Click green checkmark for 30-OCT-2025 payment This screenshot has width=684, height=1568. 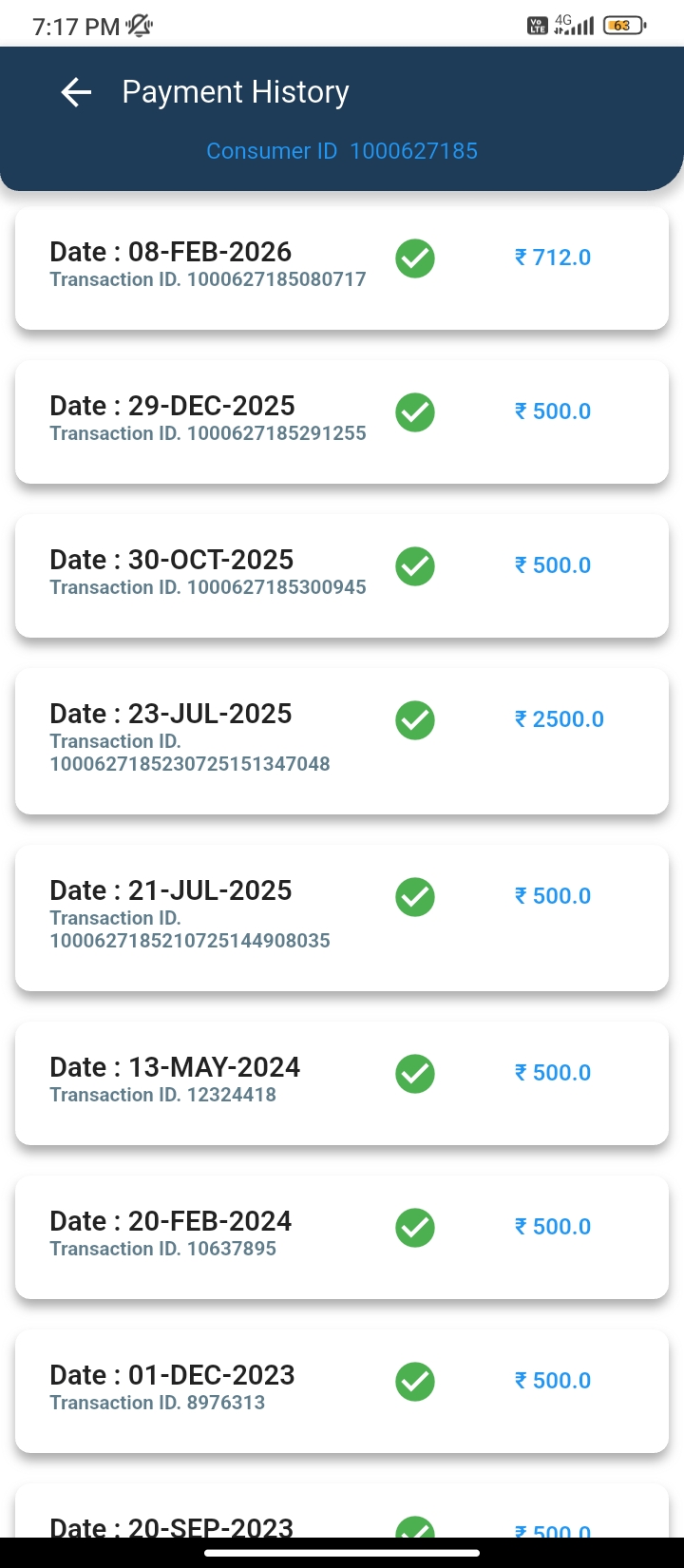(415, 566)
